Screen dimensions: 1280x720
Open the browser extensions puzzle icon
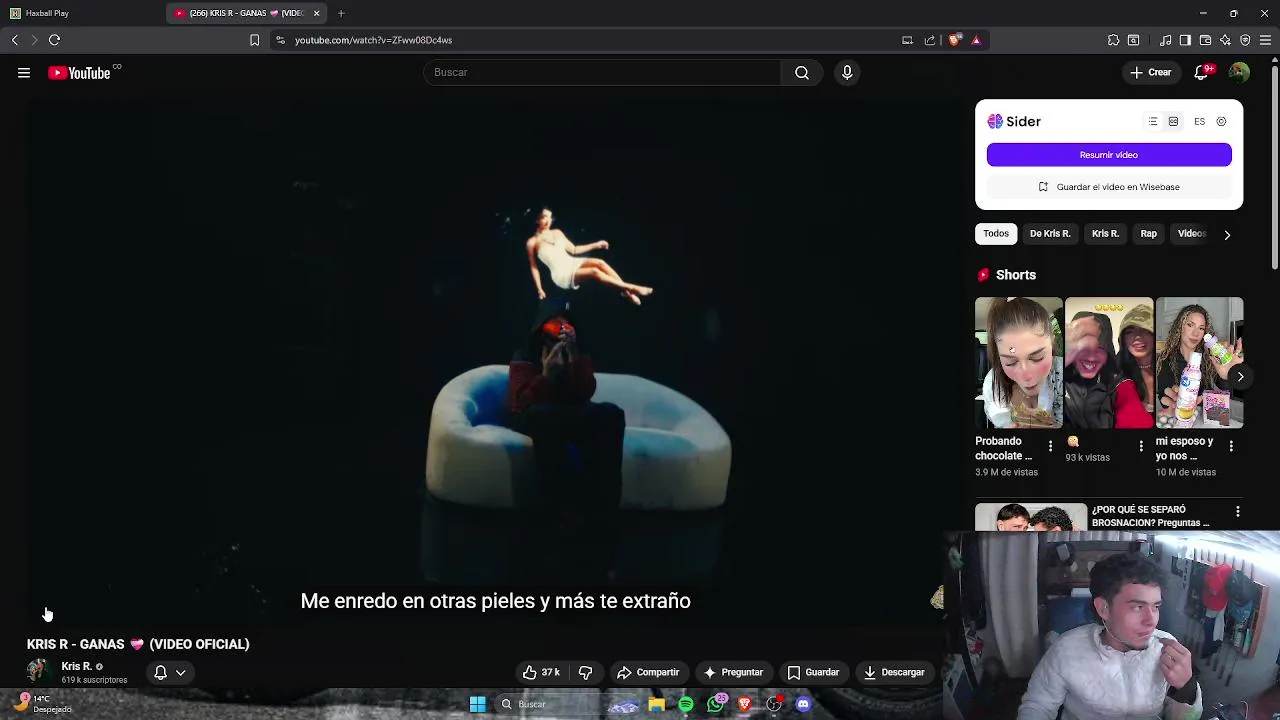click(1113, 40)
